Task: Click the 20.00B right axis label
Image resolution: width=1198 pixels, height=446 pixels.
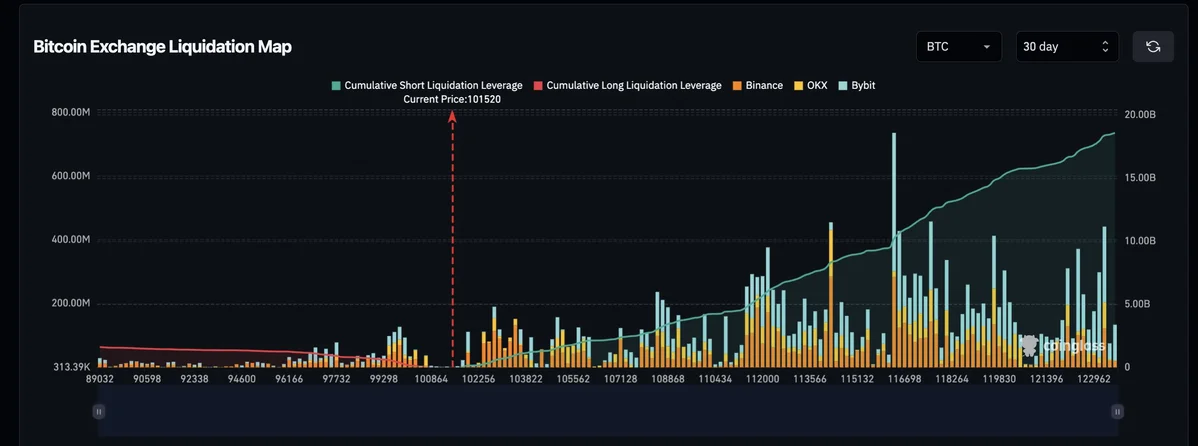Action: [x=1140, y=114]
